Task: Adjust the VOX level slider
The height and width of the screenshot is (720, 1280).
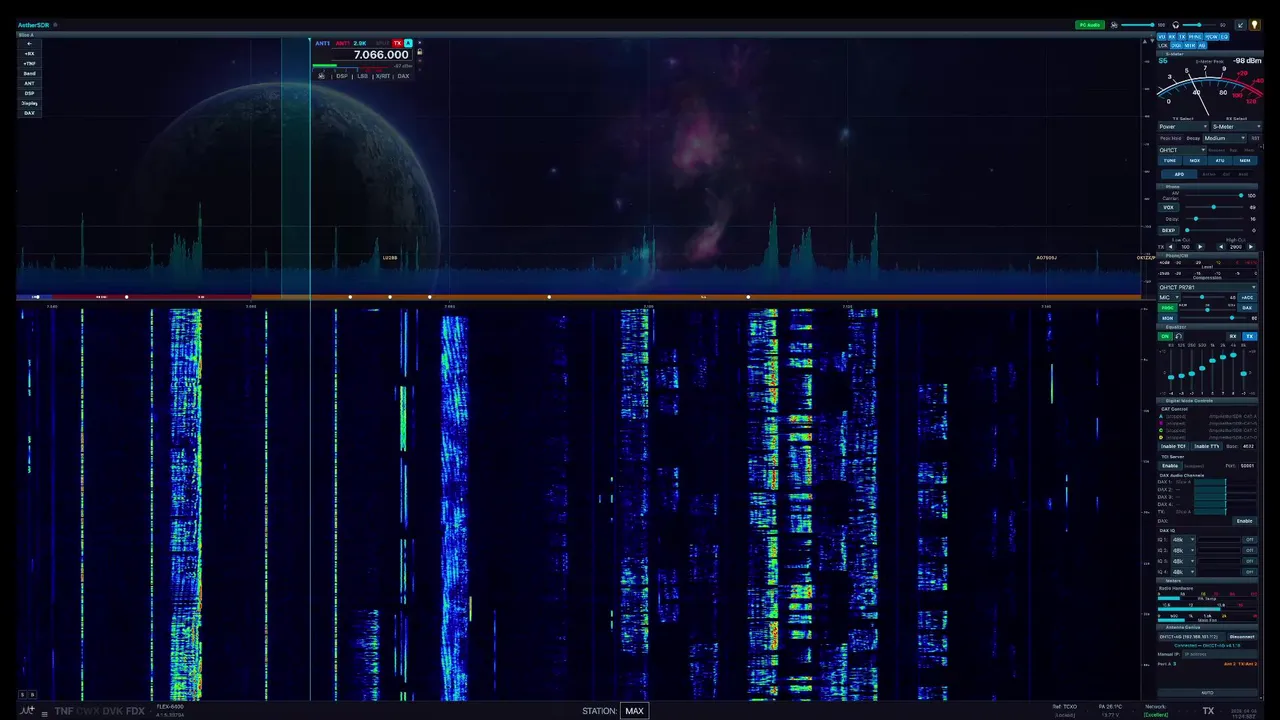Action: (x=1213, y=207)
